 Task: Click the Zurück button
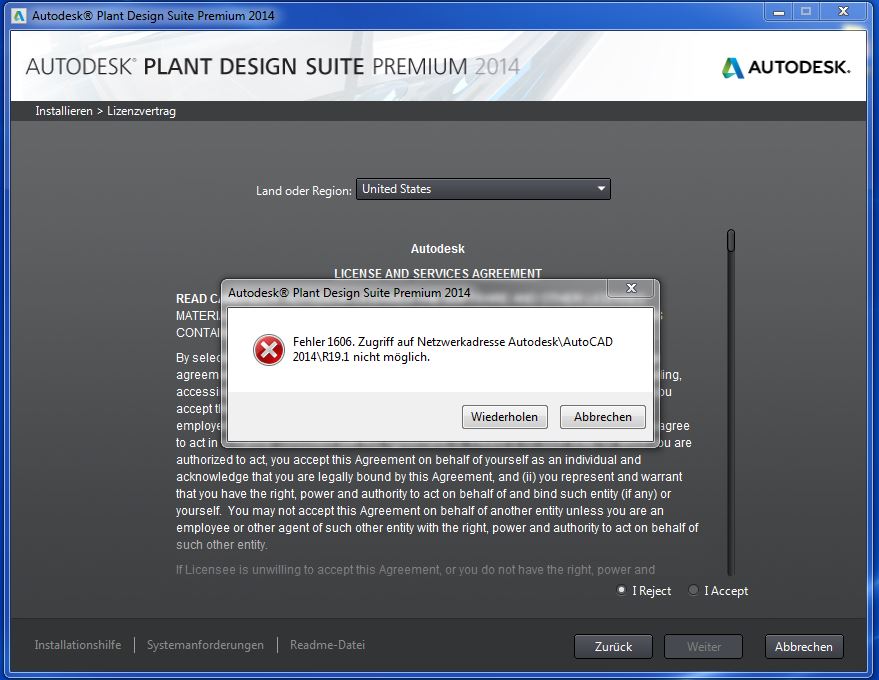(613, 646)
